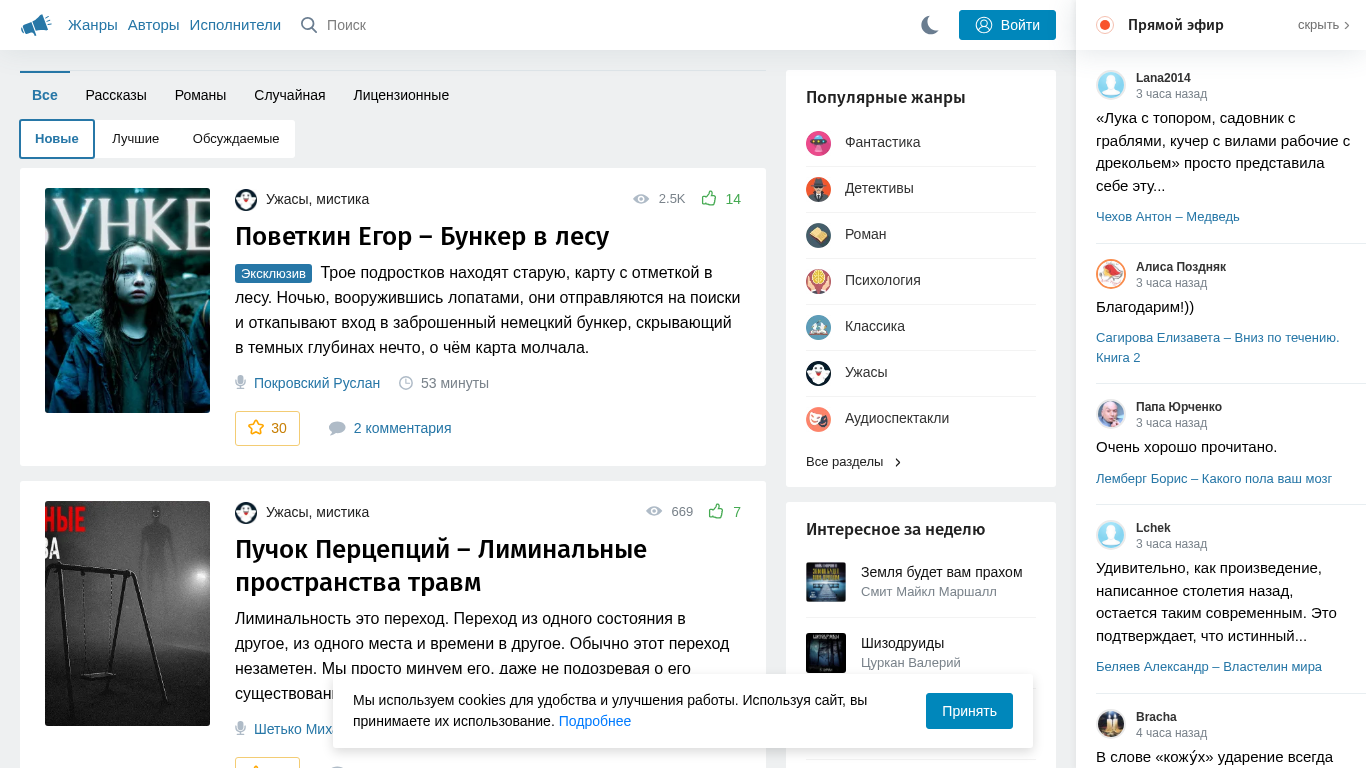
Task: Click genre icon above Бункер в лесу
Action: pos(246,199)
